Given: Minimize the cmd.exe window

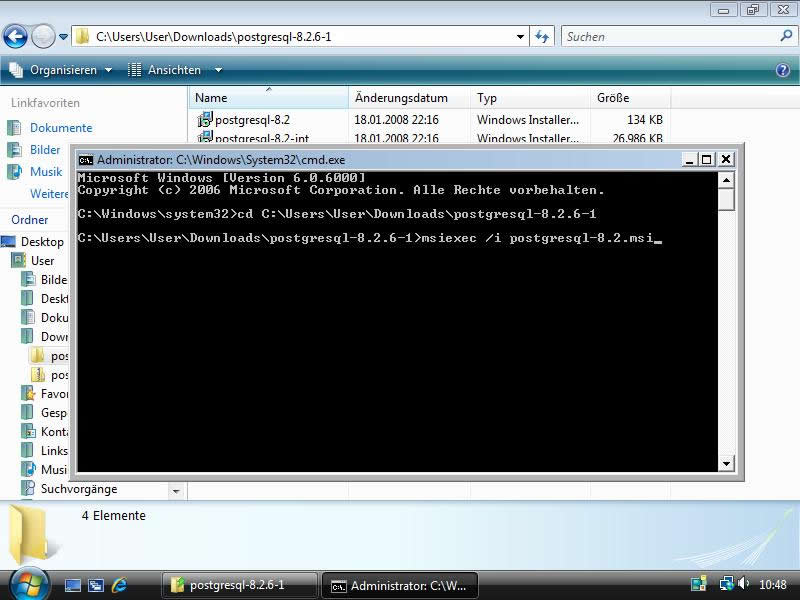Looking at the screenshot, I should pyautogui.click(x=689, y=160).
